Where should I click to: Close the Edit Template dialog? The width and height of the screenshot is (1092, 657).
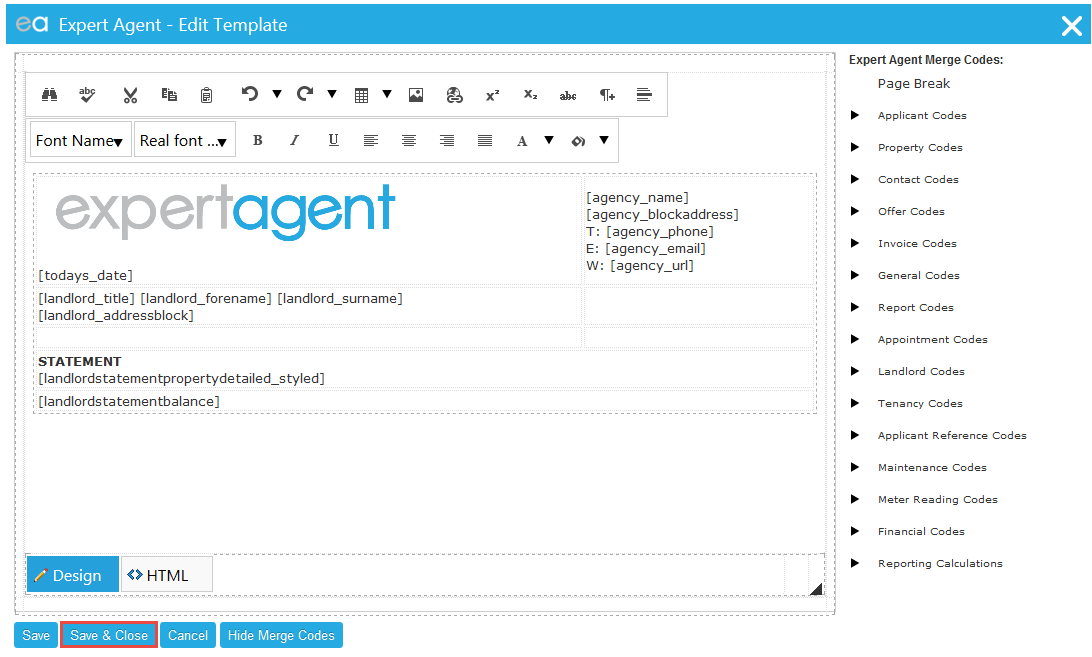click(1071, 26)
